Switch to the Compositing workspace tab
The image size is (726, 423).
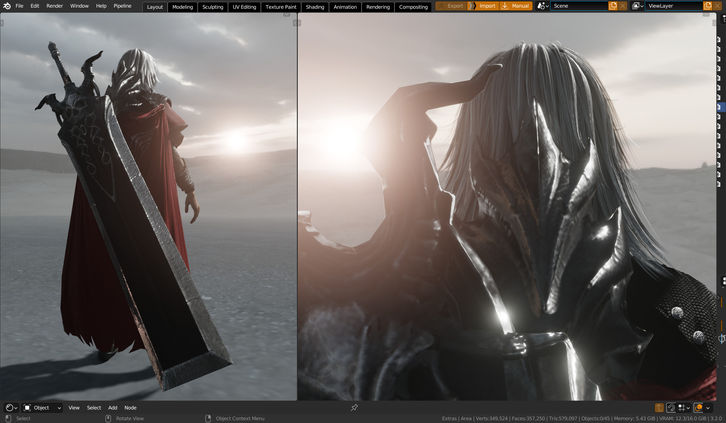[413, 7]
